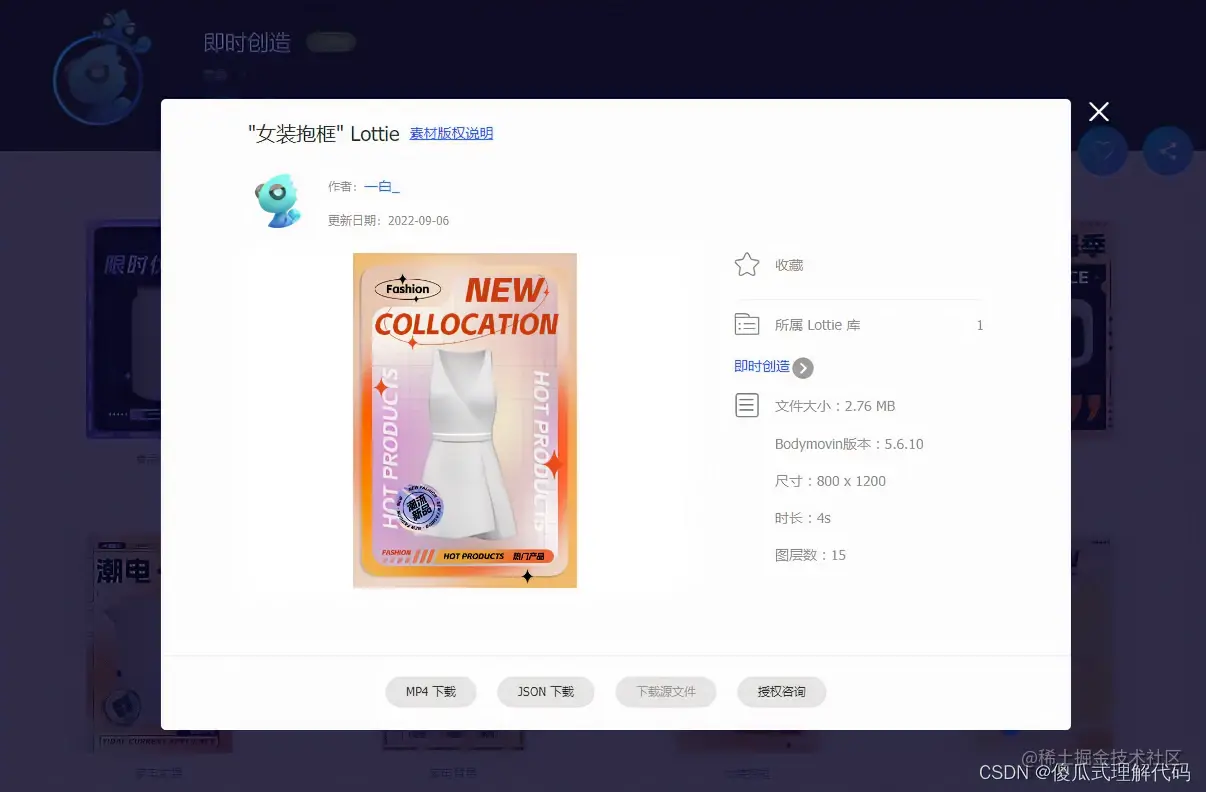Click the author avatar mascot image
Viewport: 1206px width, 792px height.
[x=276, y=200]
